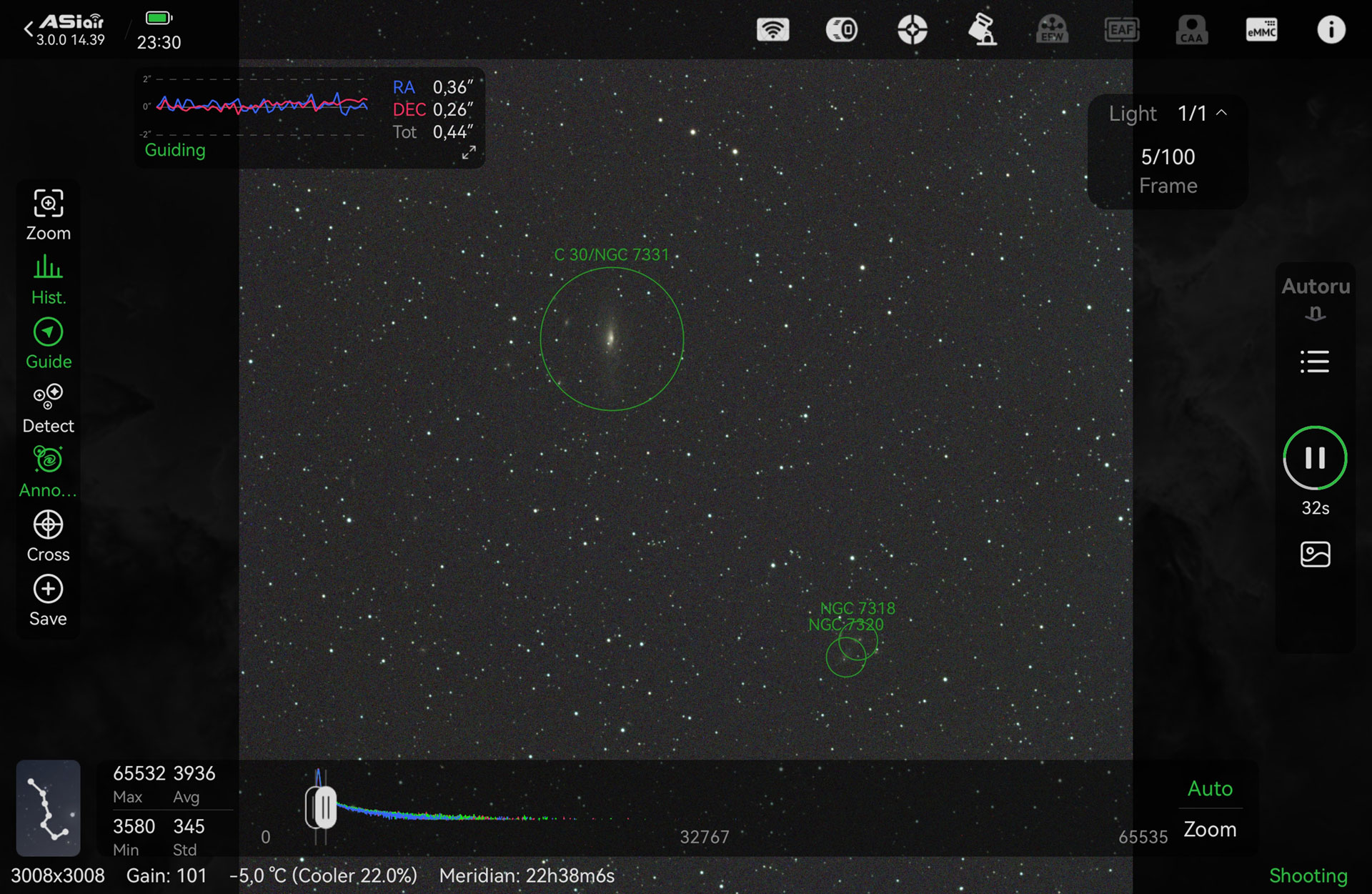Select the C 30/NGC 7331 annotation label
Viewport: 1372px width, 894px height.
pyautogui.click(x=612, y=254)
